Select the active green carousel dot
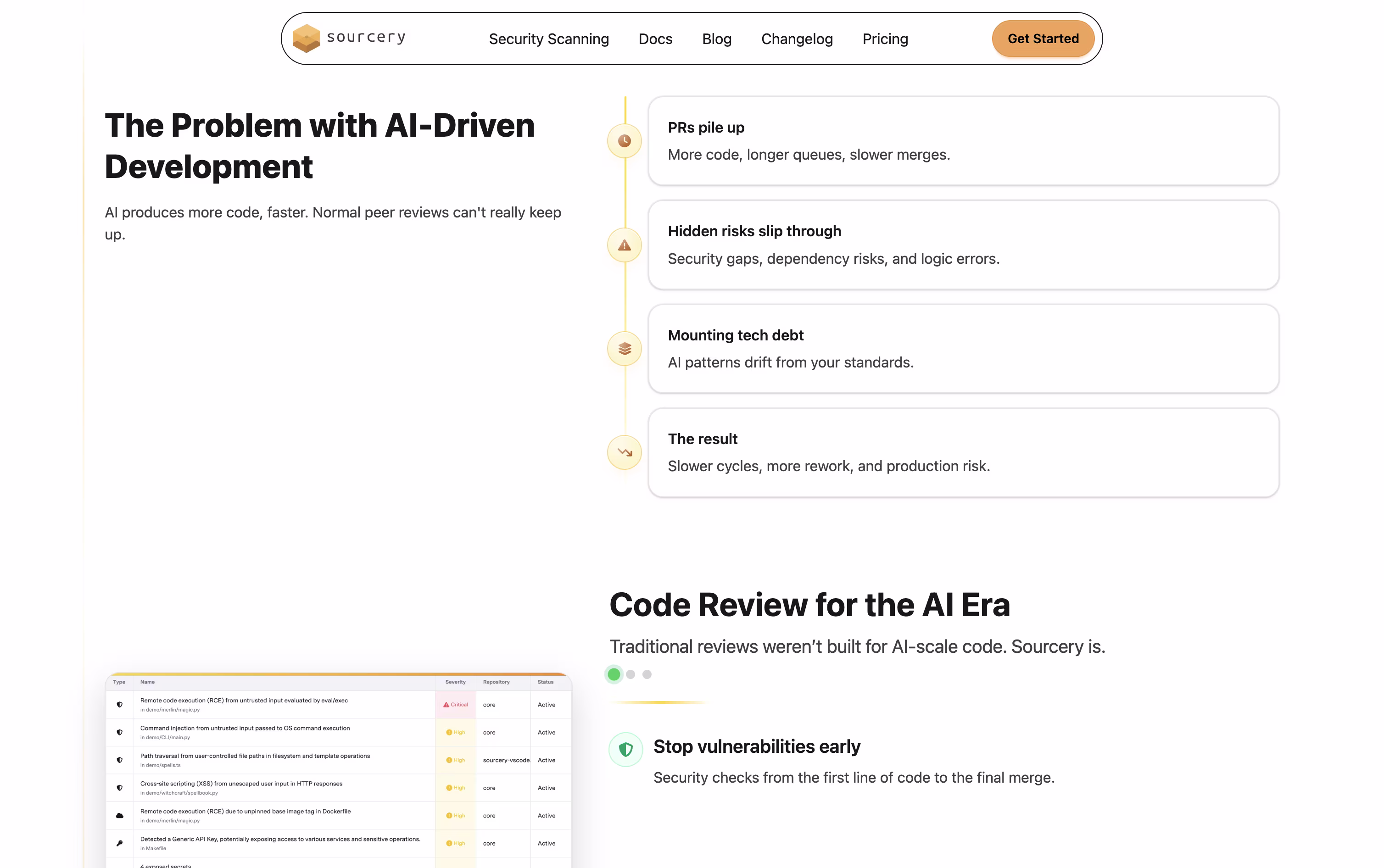This screenshot has width=1384, height=868. point(614,674)
